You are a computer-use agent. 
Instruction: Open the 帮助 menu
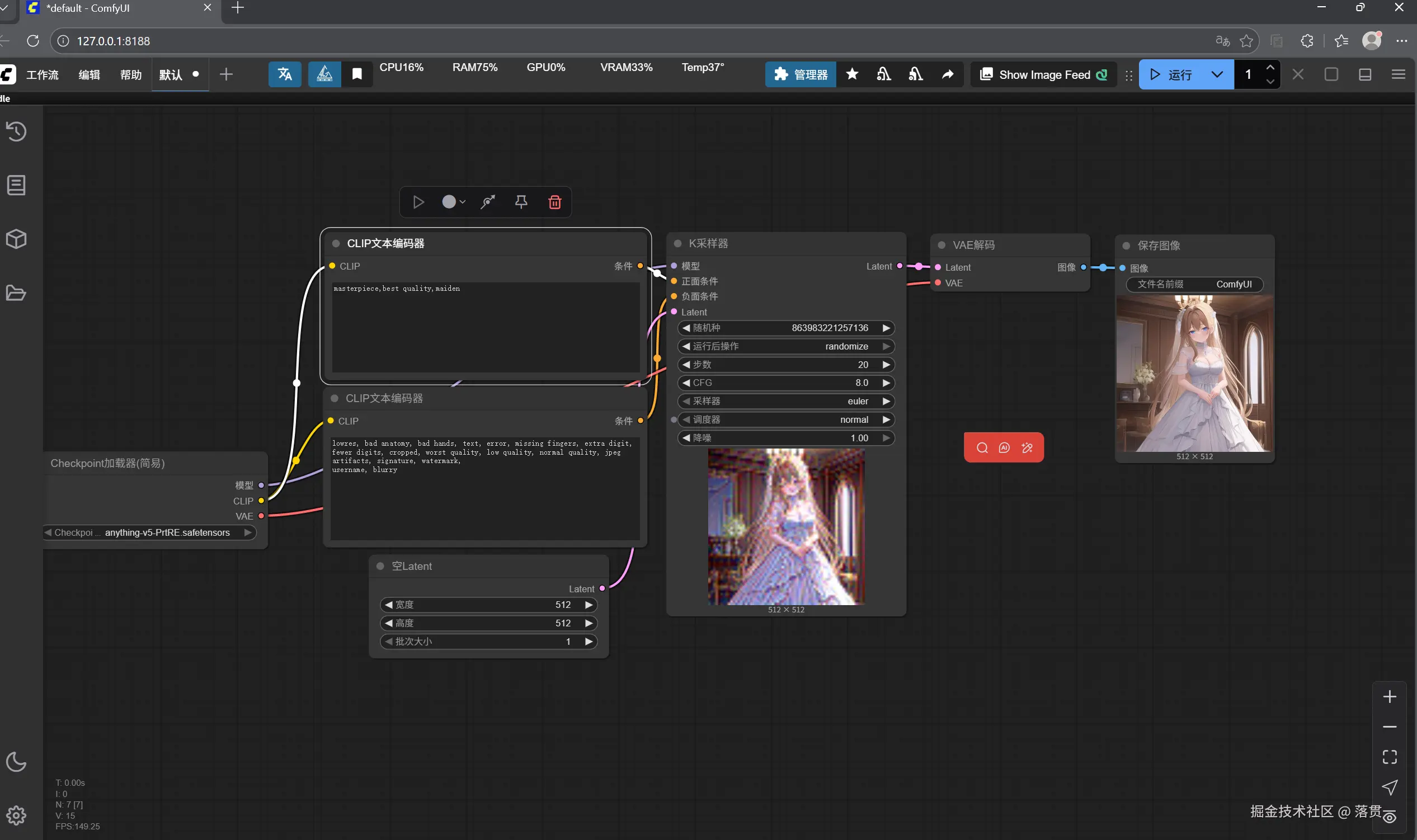point(131,75)
